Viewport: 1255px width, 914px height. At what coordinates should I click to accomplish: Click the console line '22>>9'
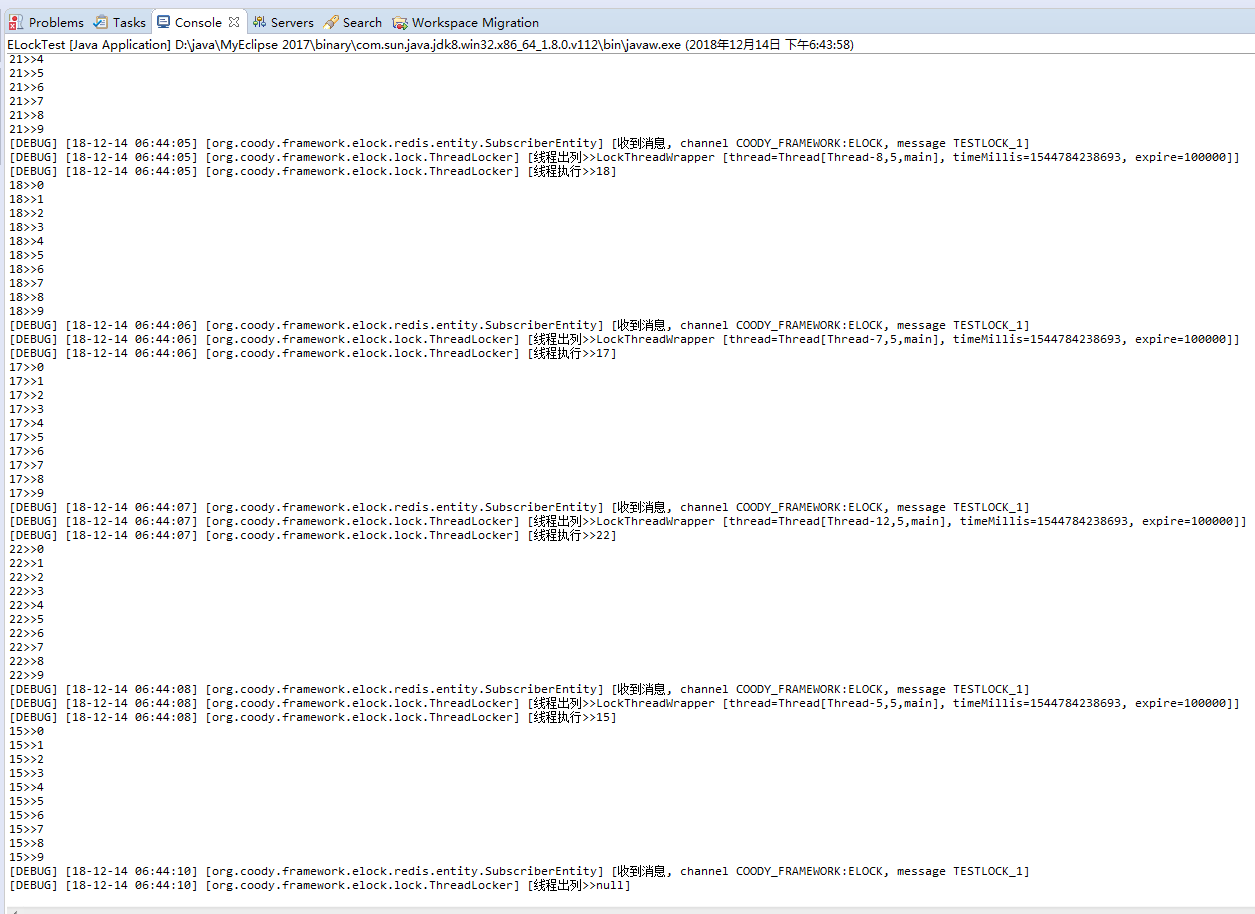coord(26,675)
